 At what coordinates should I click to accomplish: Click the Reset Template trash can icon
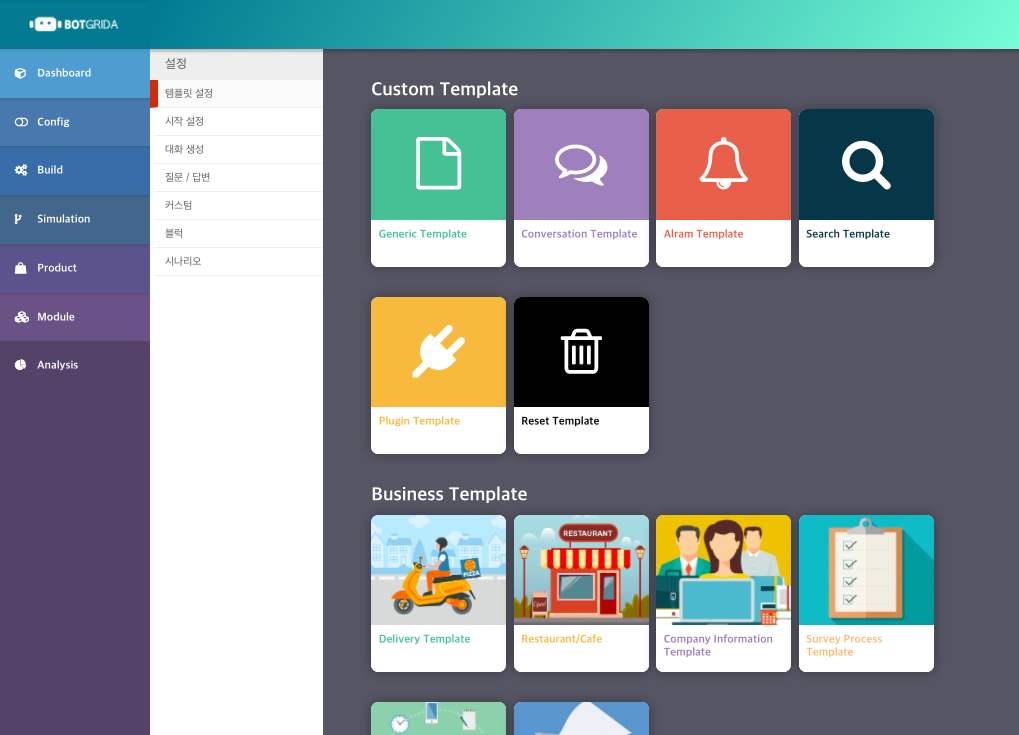(581, 352)
